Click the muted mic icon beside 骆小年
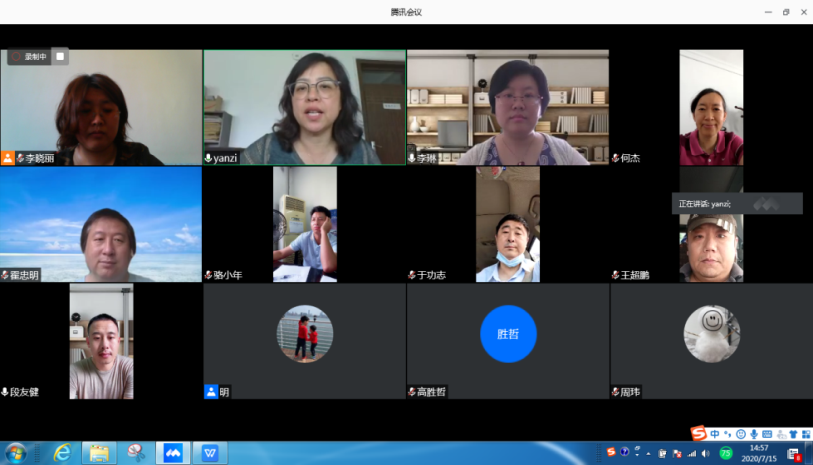 click(208, 275)
